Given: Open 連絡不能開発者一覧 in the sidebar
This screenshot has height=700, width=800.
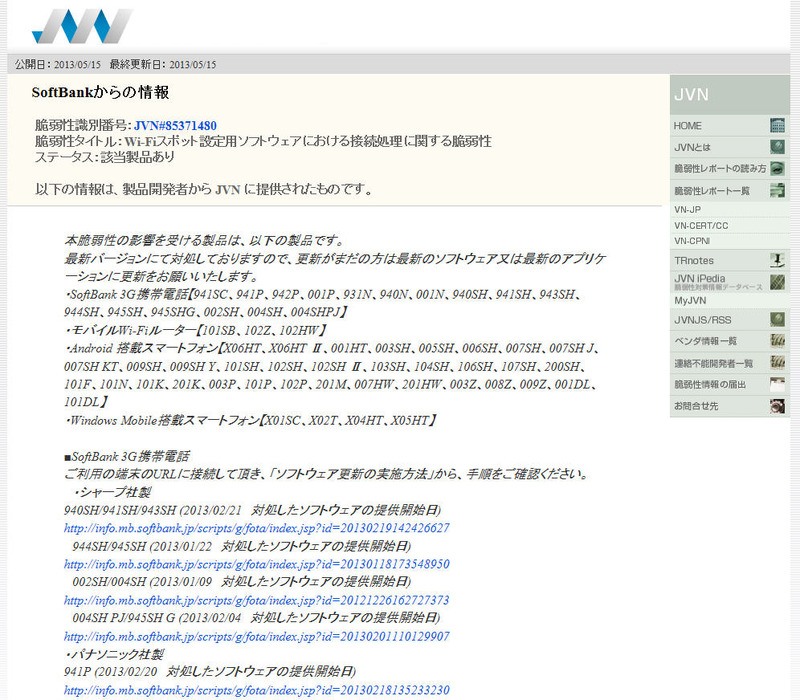Looking at the screenshot, I should [714, 363].
